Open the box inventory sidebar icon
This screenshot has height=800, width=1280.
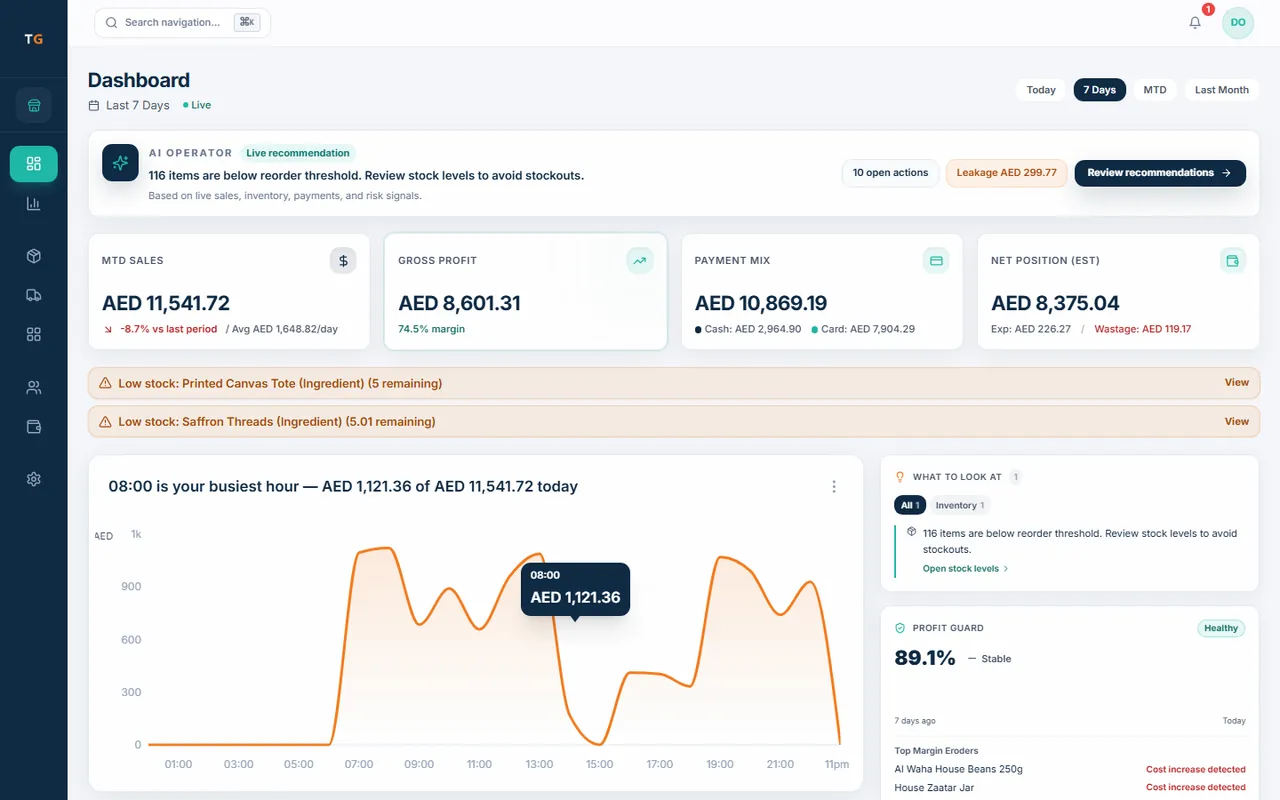34,256
